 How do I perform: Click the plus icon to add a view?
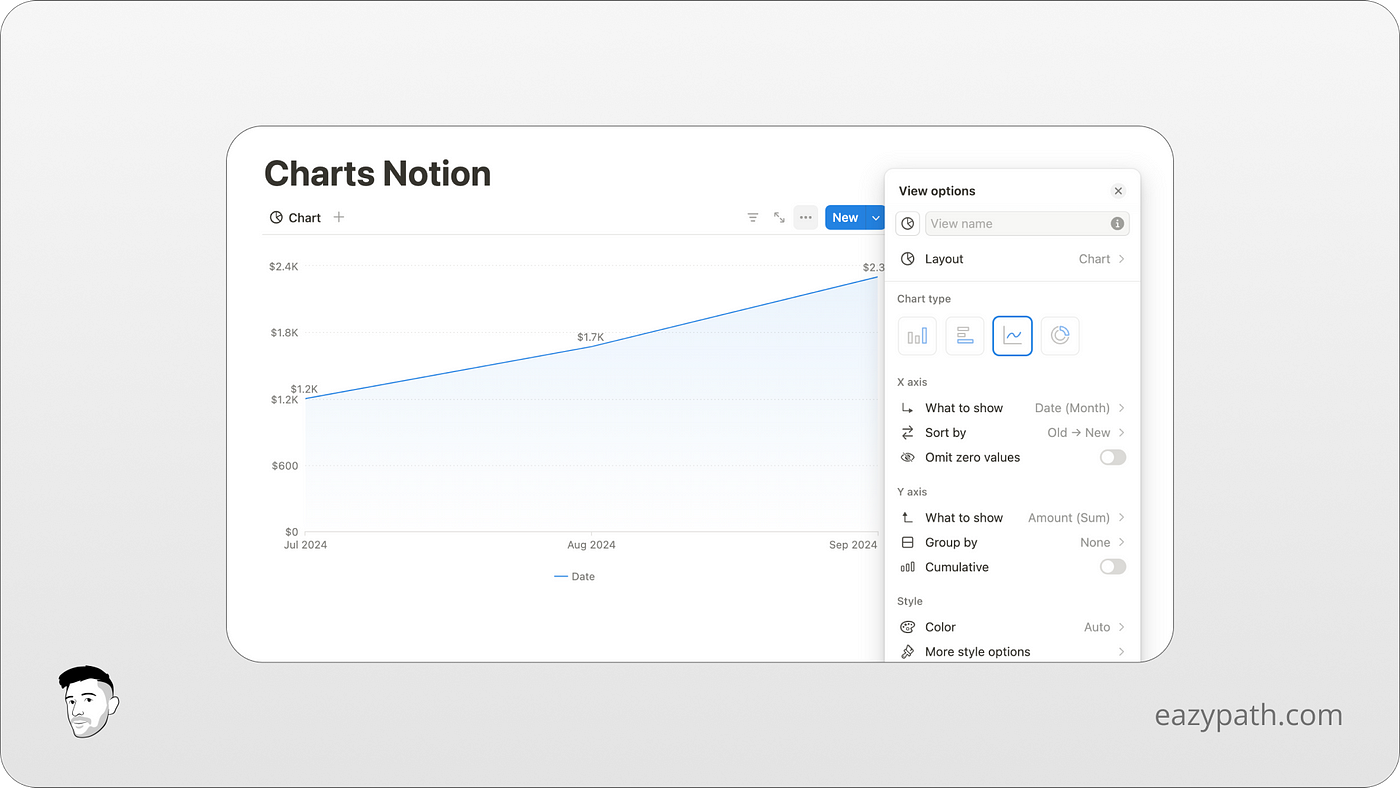pyautogui.click(x=338, y=217)
